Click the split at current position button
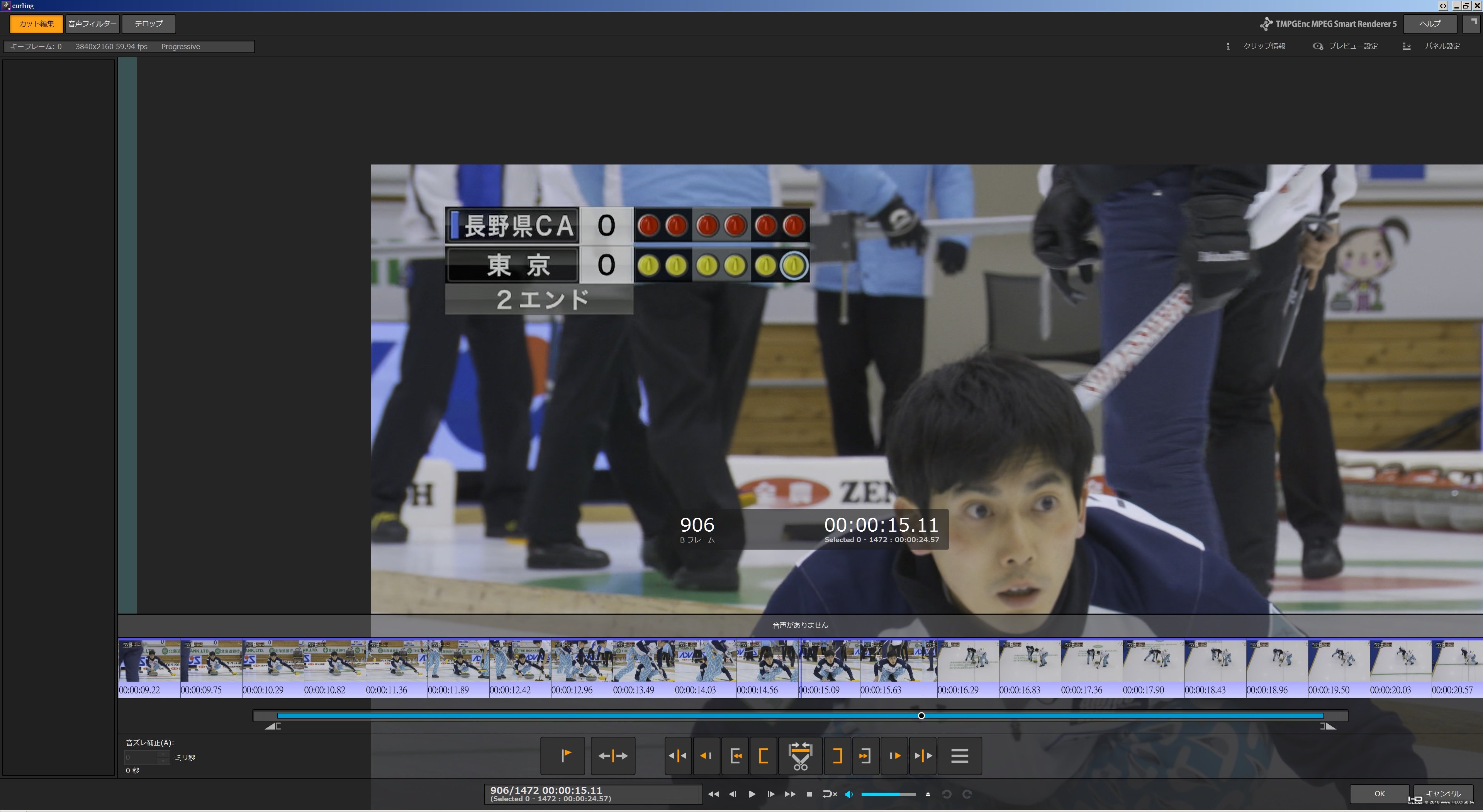 coord(613,756)
